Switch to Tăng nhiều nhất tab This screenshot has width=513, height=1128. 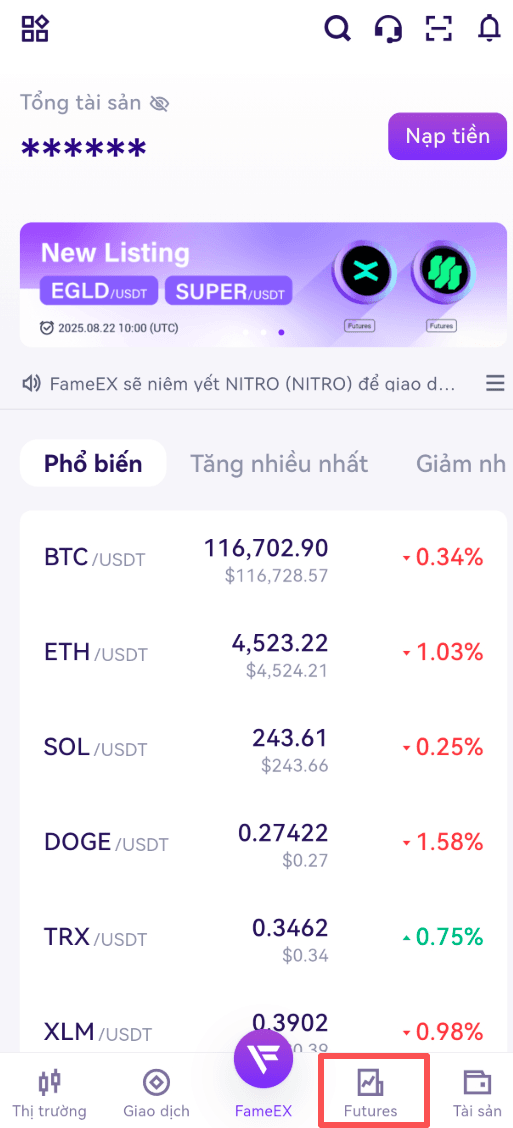point(279,464)
